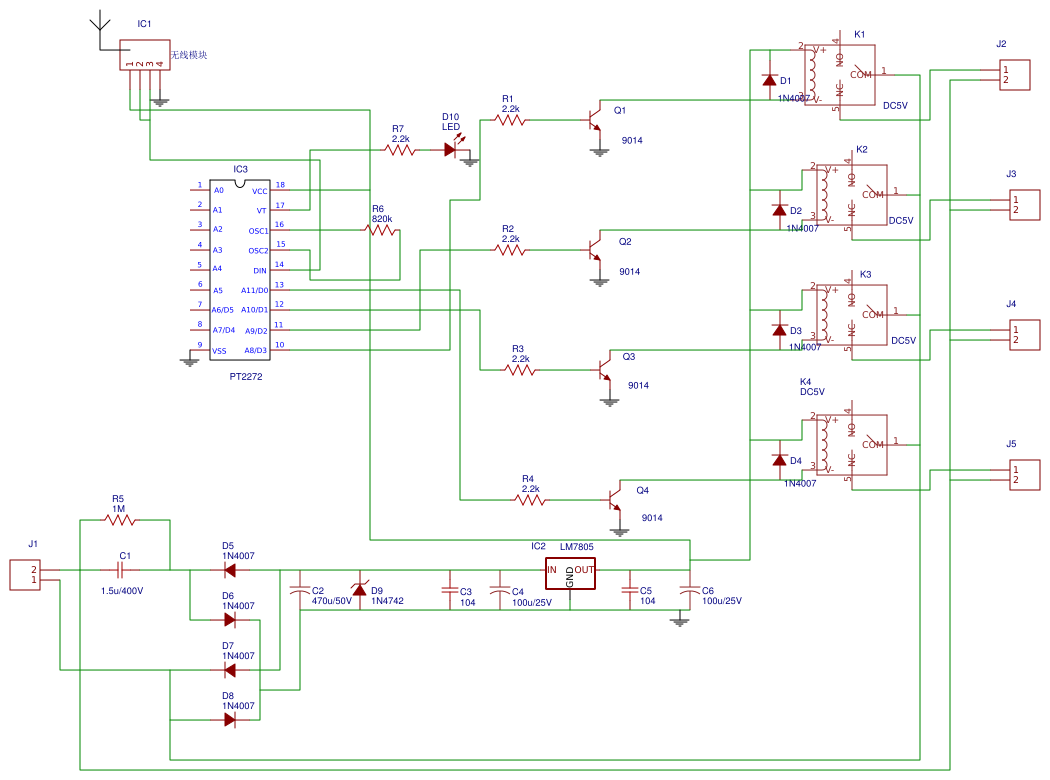Click flyback diode D3 symbol
Screen dimensions: 1050x780
[779, 330]
